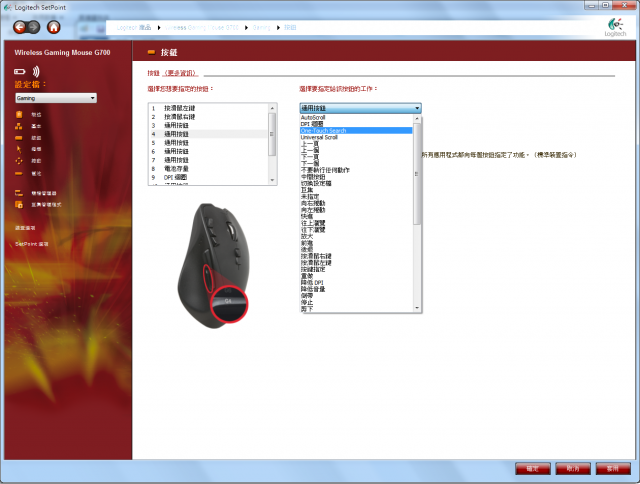Select 降低 DPI option
640x484 pixels.
[356, 282]
